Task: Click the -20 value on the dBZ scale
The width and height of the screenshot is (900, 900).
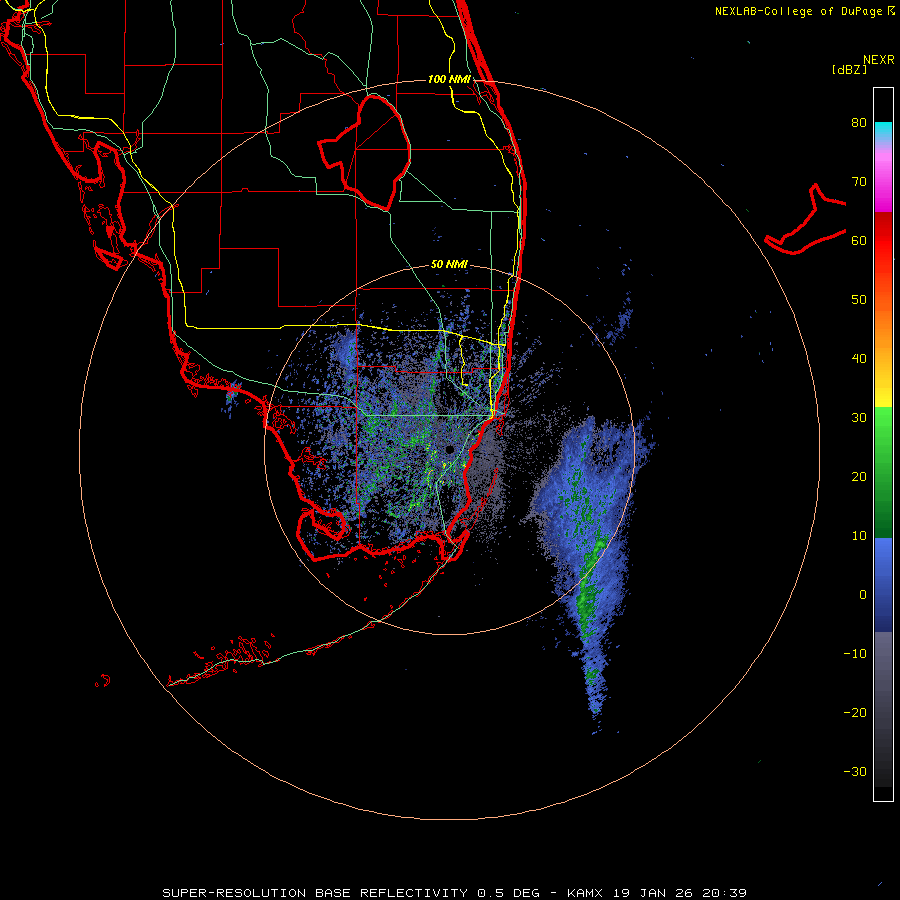Action: click(855, 713)
